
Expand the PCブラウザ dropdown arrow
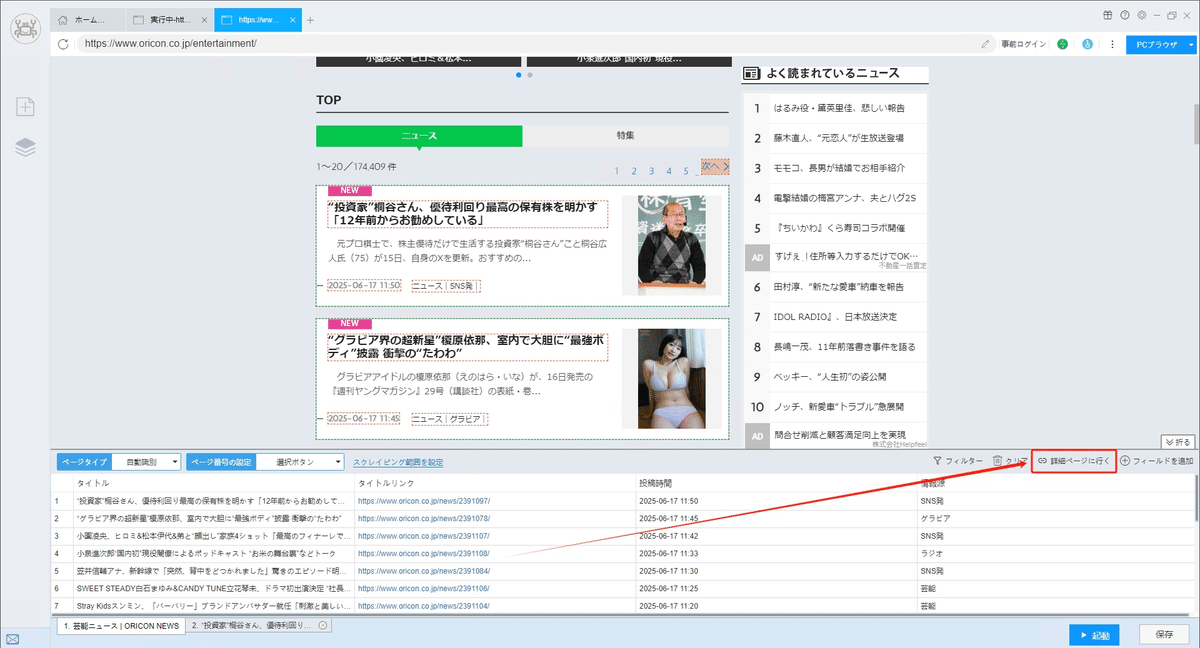1191,44
